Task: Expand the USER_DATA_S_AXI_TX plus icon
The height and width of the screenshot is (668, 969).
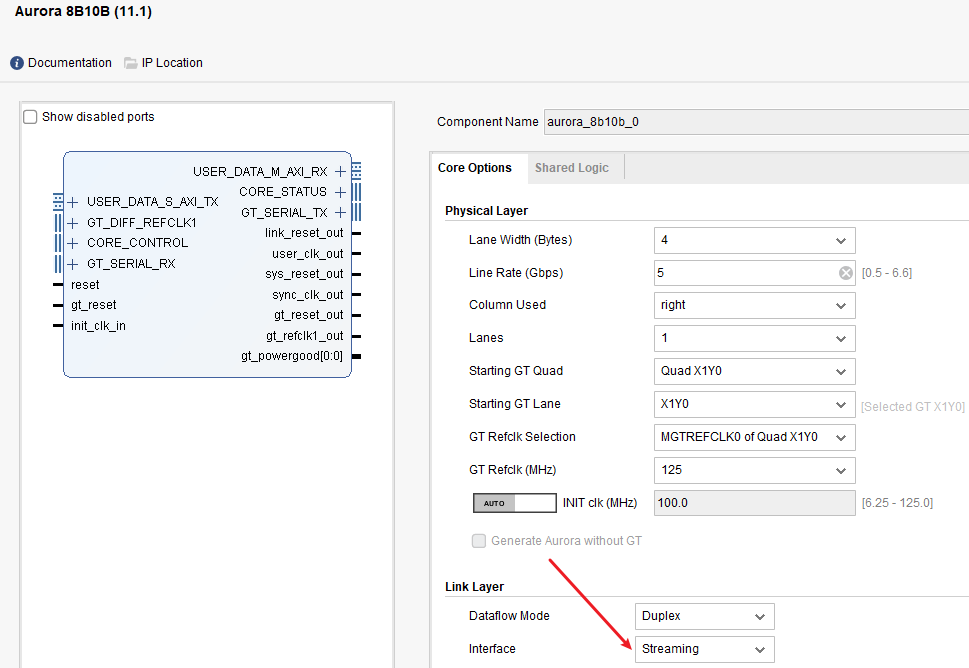Action: (x=73, y=202)
